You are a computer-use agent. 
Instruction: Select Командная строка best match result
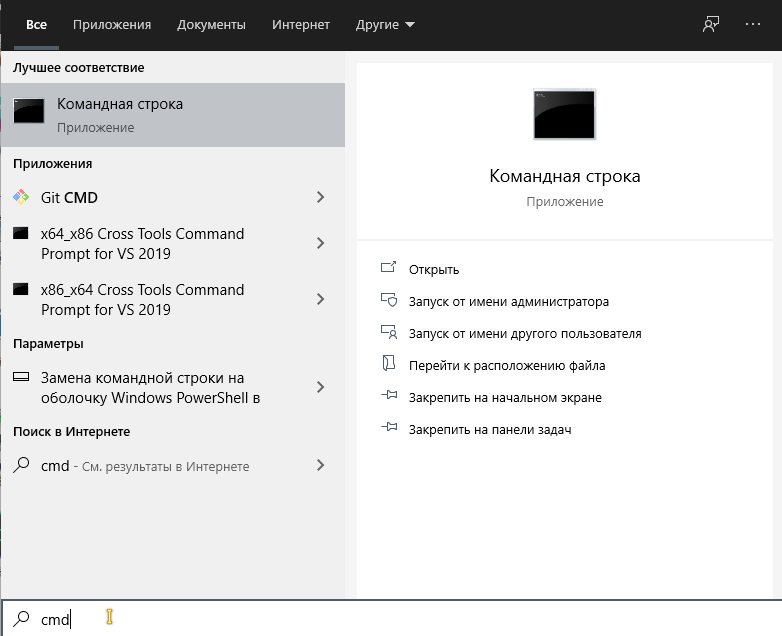[x=173, y=115]
